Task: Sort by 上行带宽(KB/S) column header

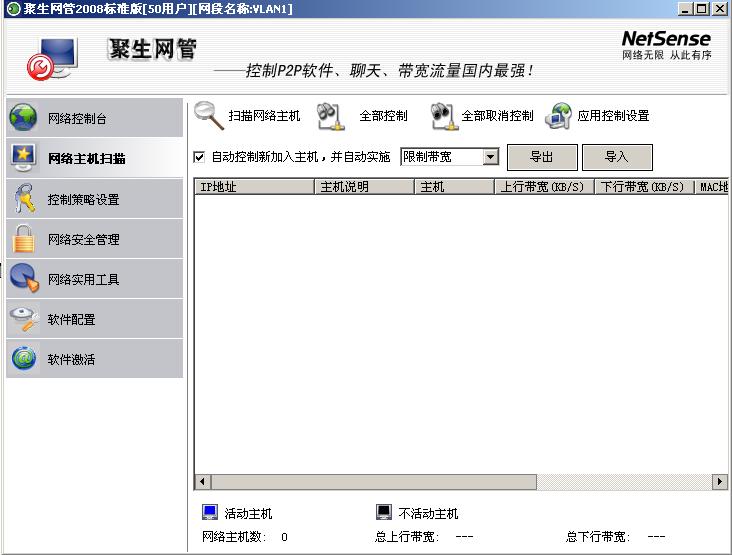Action: coord(544,187)
